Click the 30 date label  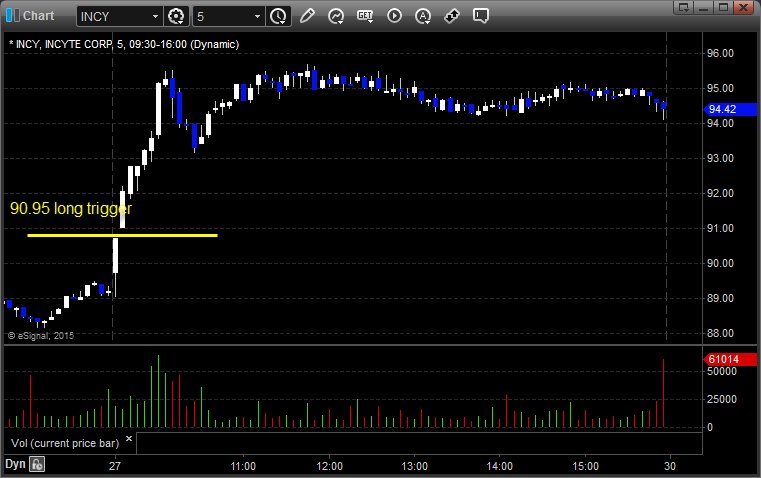coord(670,466)
